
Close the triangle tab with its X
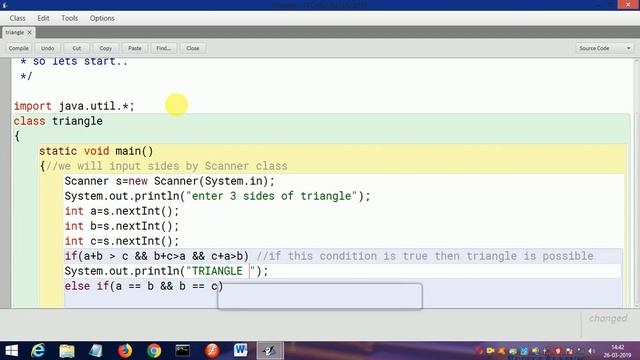(x=29, y=32)
